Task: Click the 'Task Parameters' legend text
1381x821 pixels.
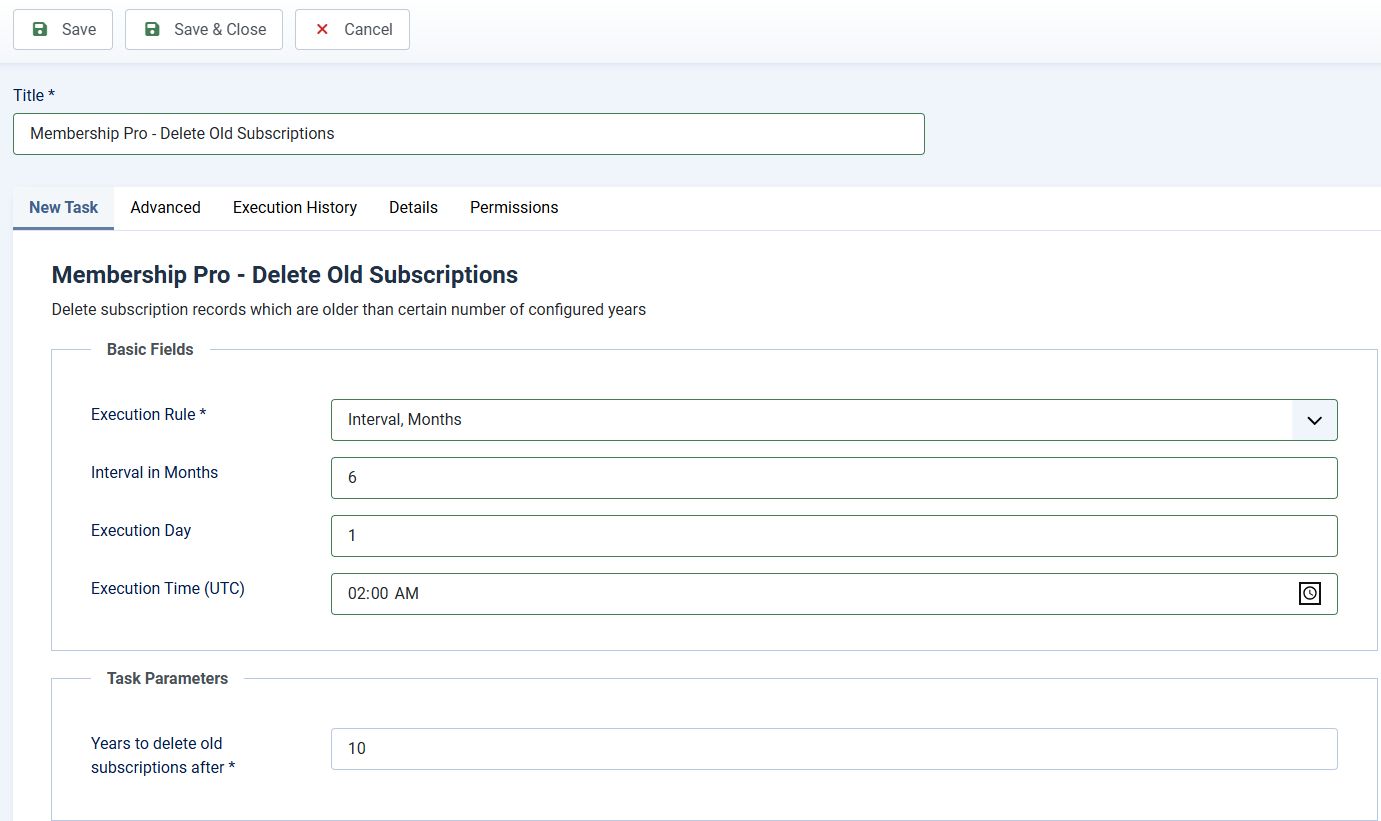Action: coord(167,679)
